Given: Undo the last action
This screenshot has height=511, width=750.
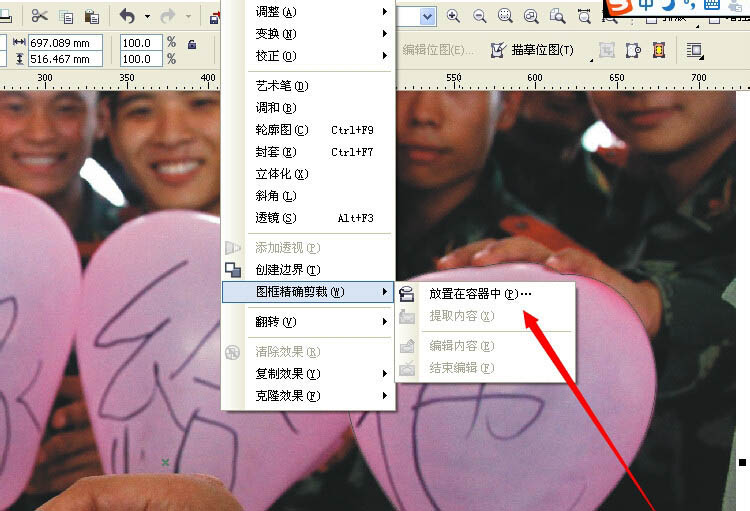Looking at the screenshot, I should tap(127, 16).
